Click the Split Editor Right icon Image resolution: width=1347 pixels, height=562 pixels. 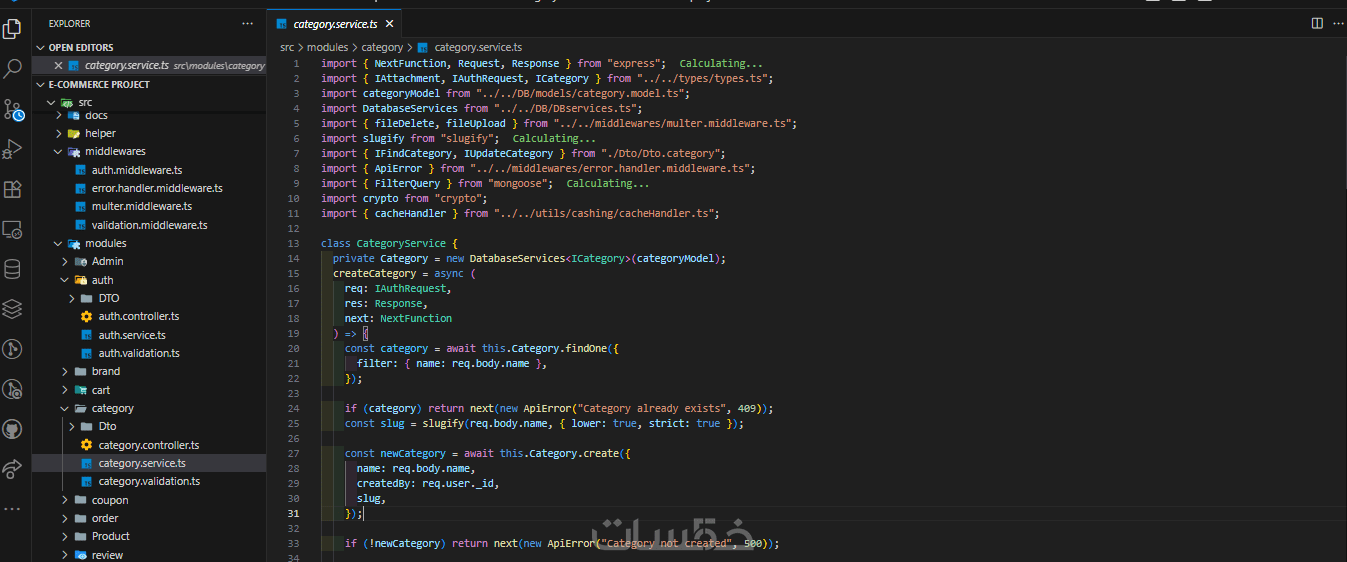click(1316, 23)
